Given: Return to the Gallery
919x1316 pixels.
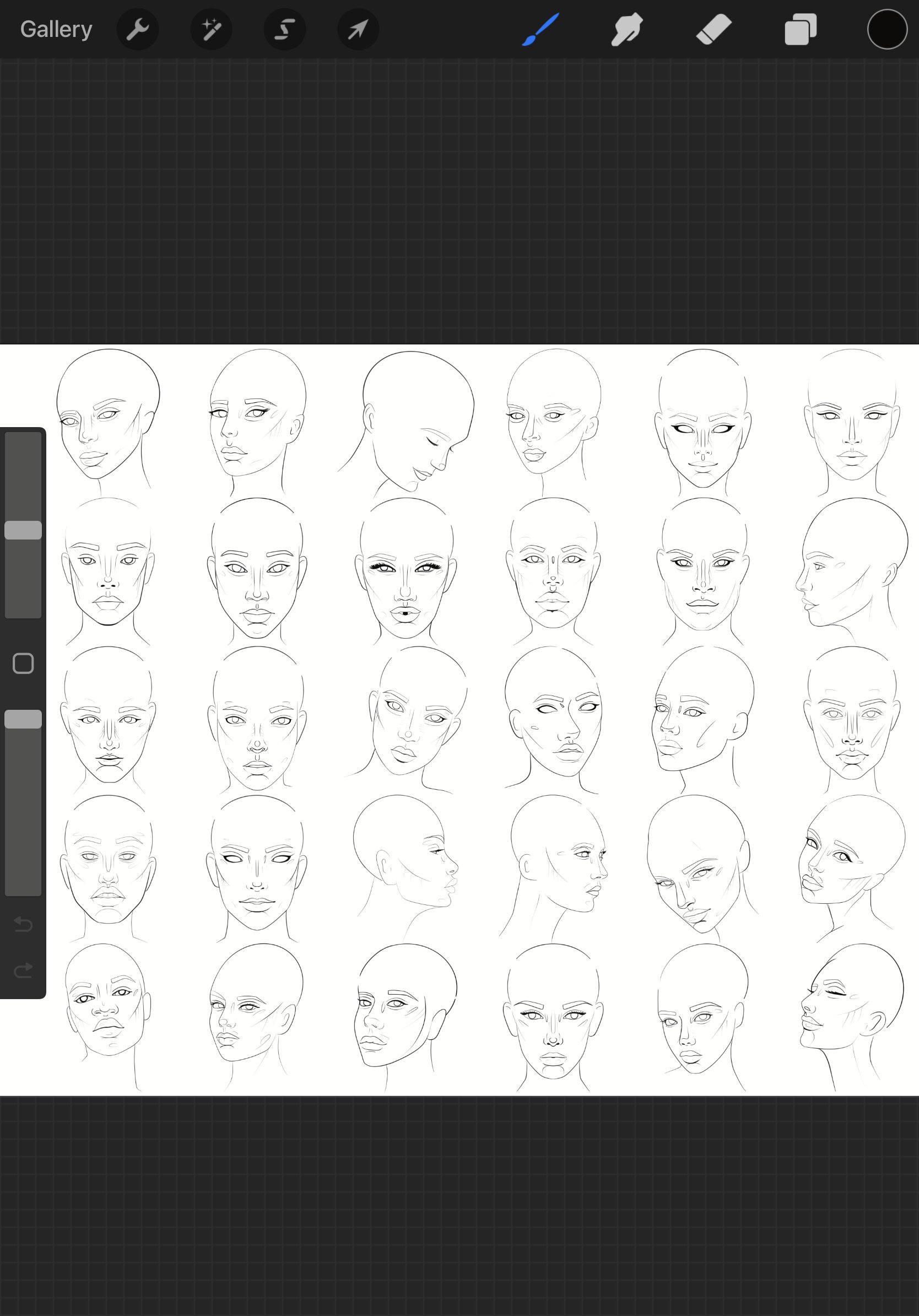Looking at the screenshot, I should pos(55,28).
